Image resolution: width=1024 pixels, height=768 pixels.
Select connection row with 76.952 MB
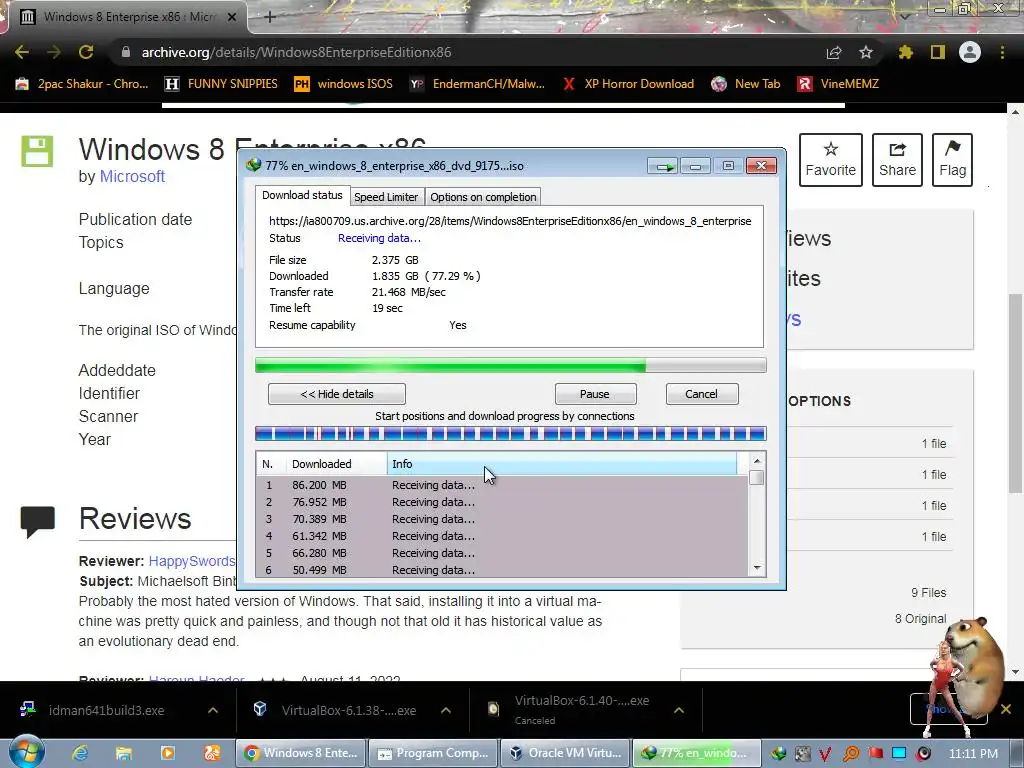coord(502,502)
